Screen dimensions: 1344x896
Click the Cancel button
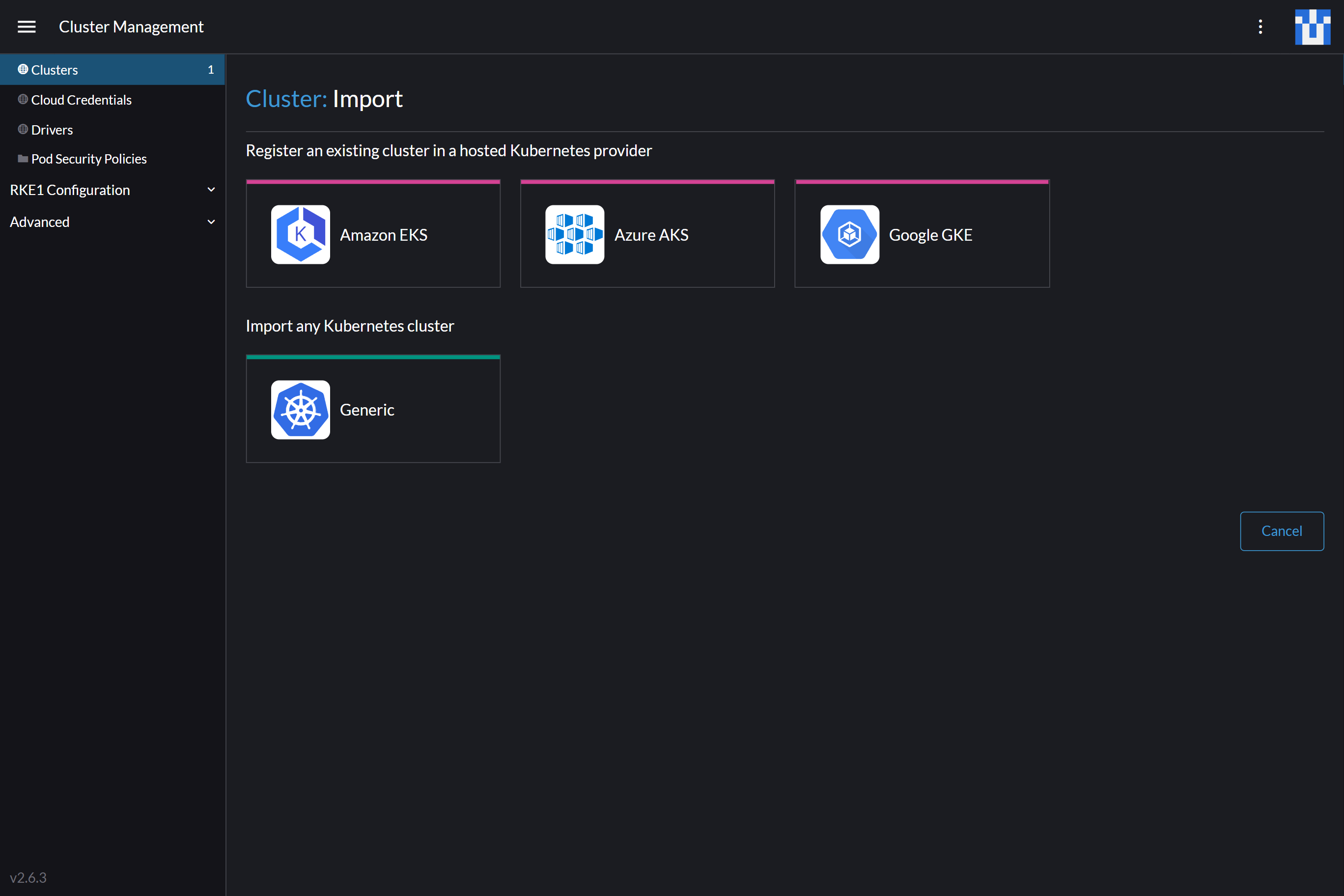pos(1282,531)
